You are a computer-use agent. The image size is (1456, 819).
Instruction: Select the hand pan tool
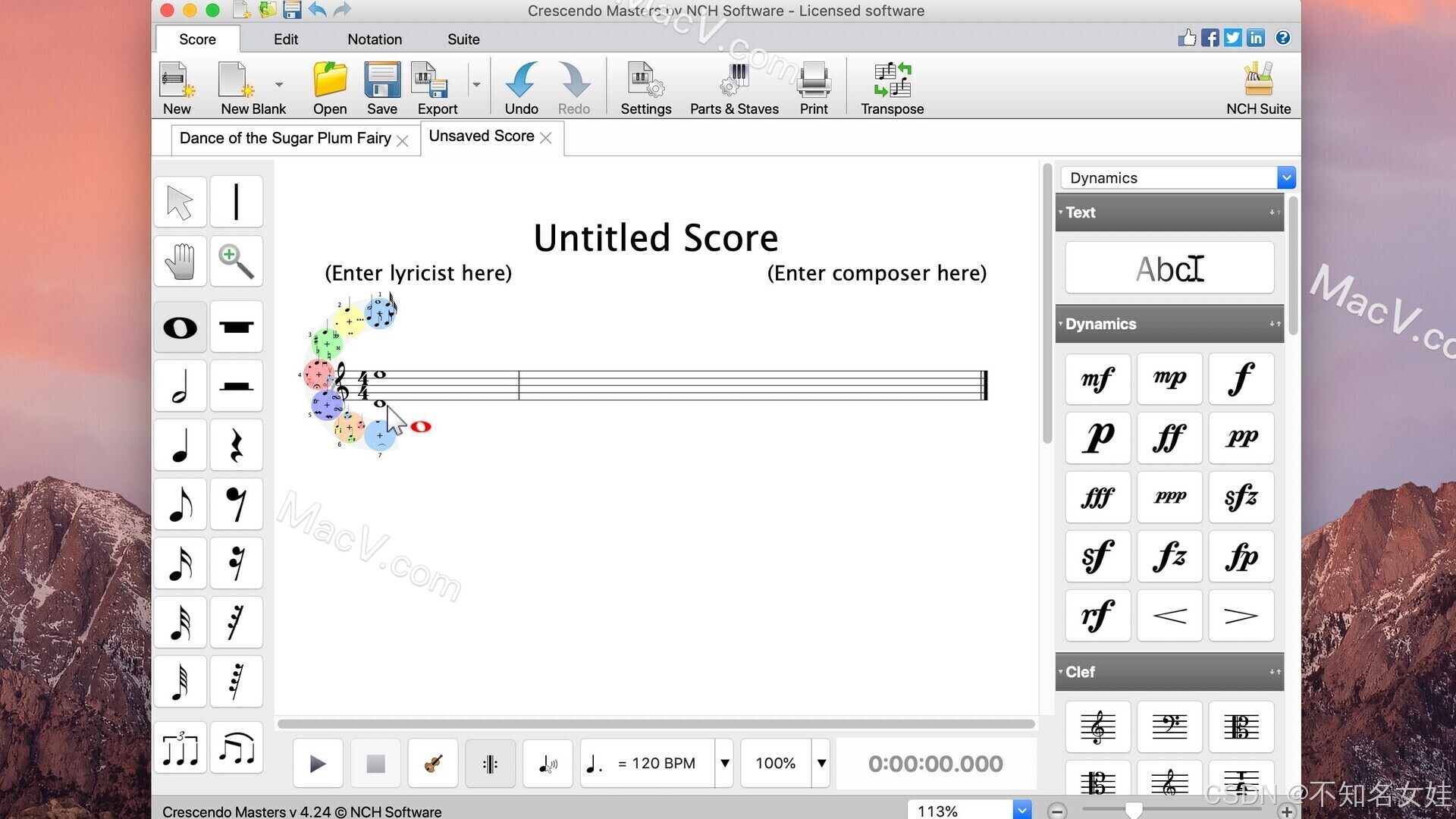(x=180, y=262)
